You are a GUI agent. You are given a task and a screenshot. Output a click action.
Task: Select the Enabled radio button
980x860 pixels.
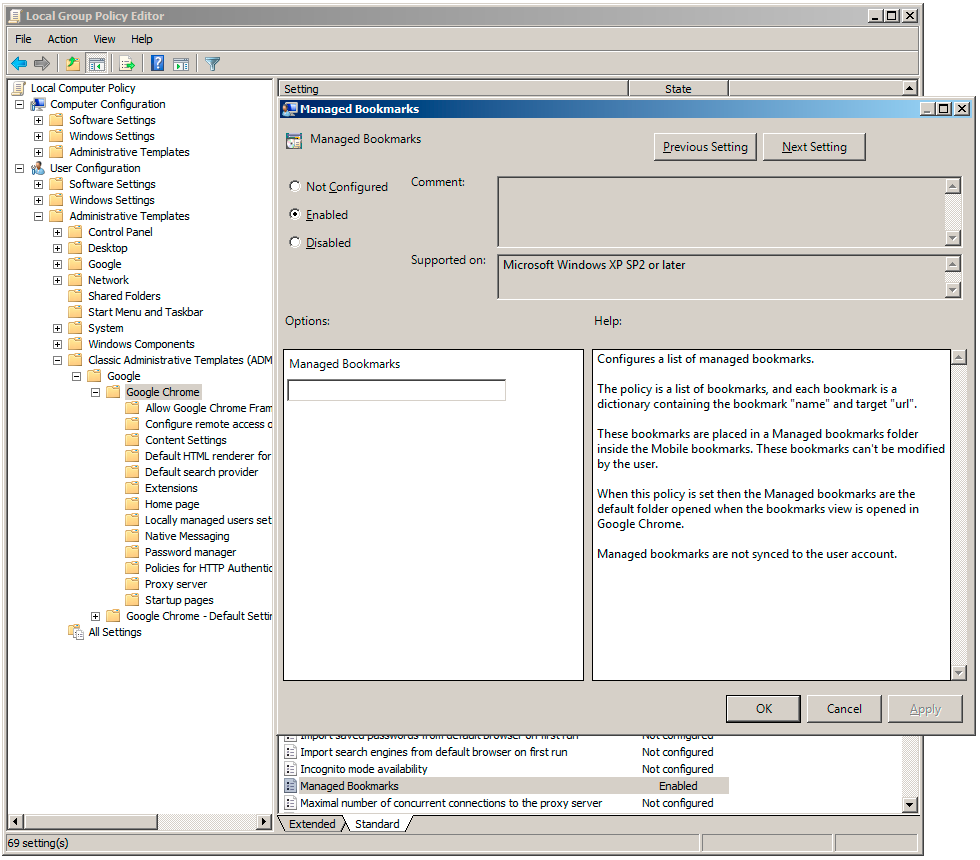295,214
